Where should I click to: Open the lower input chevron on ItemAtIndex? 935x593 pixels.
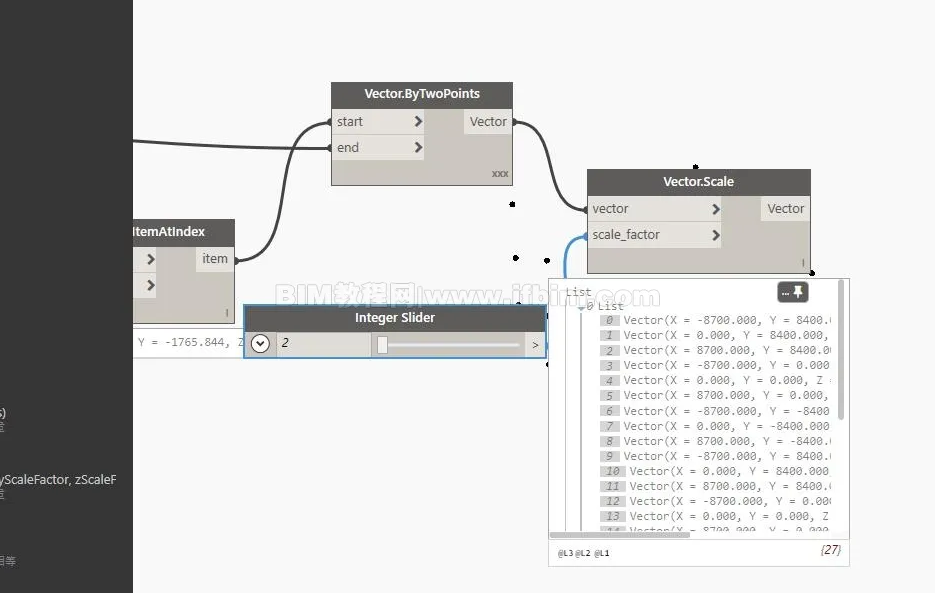(150, 285)
